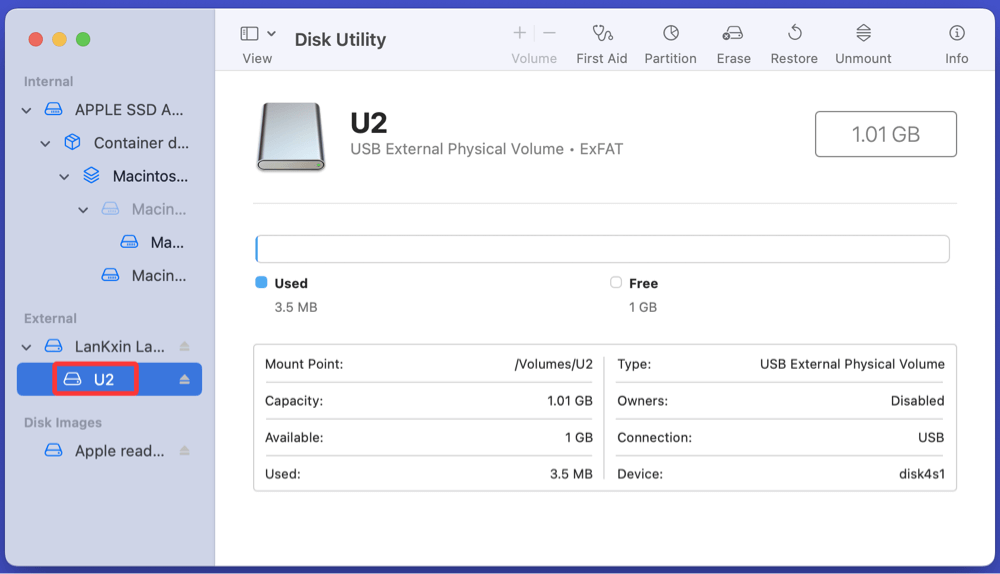Select the APPLE SSD internal disk
1000x574 pixels.
pyautogui.click(x=128, y=110)
